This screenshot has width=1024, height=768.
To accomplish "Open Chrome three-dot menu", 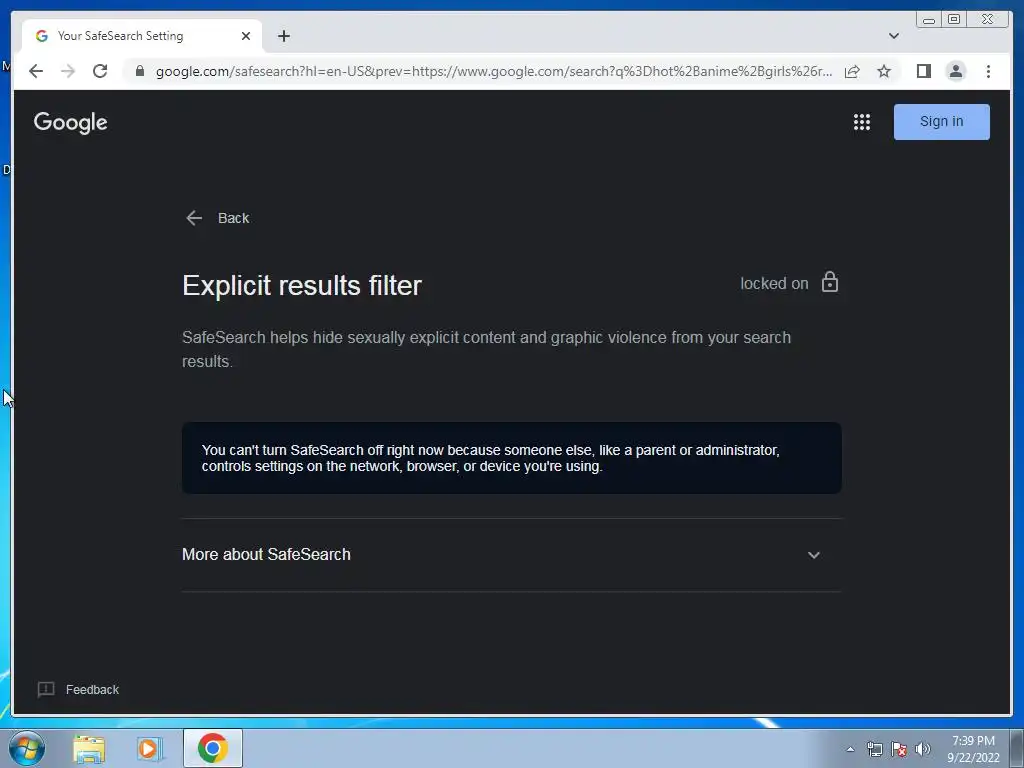I will point(988,71).
